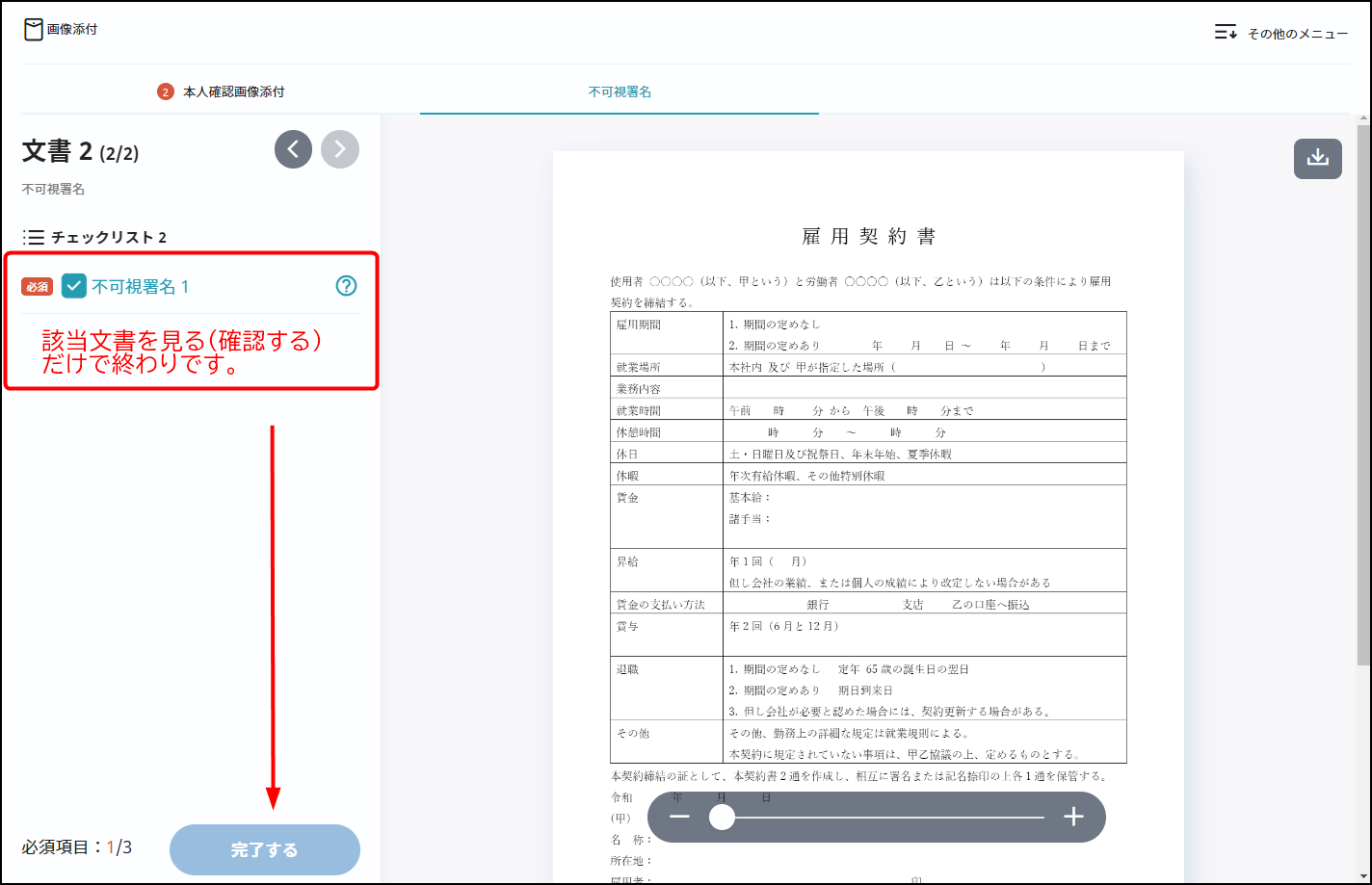Download the document with the download icon

point(1317,159)
